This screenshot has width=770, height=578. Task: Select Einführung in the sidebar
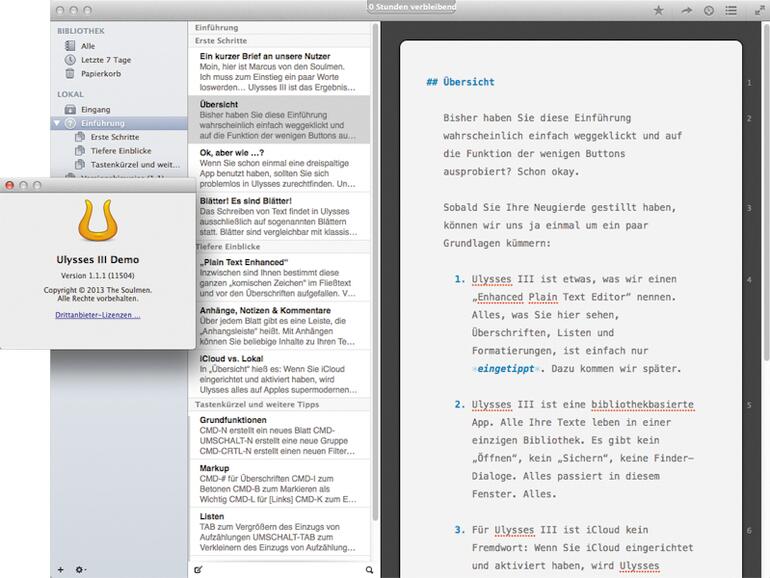(119, 123)
